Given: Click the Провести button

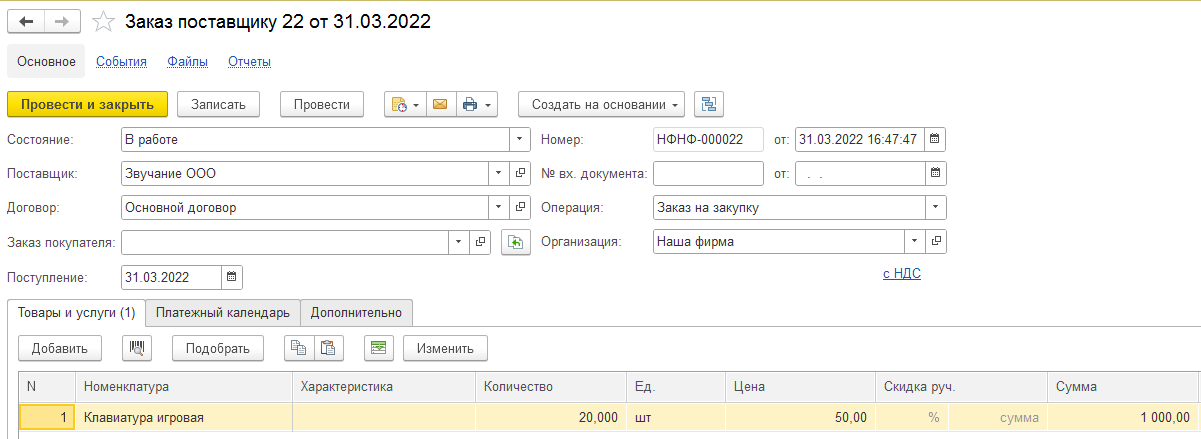Looking at the screenshot, I should tap(322, 104).
